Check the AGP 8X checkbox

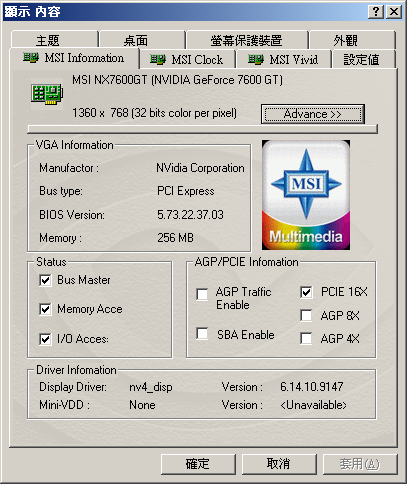click(x=306, y=315)
